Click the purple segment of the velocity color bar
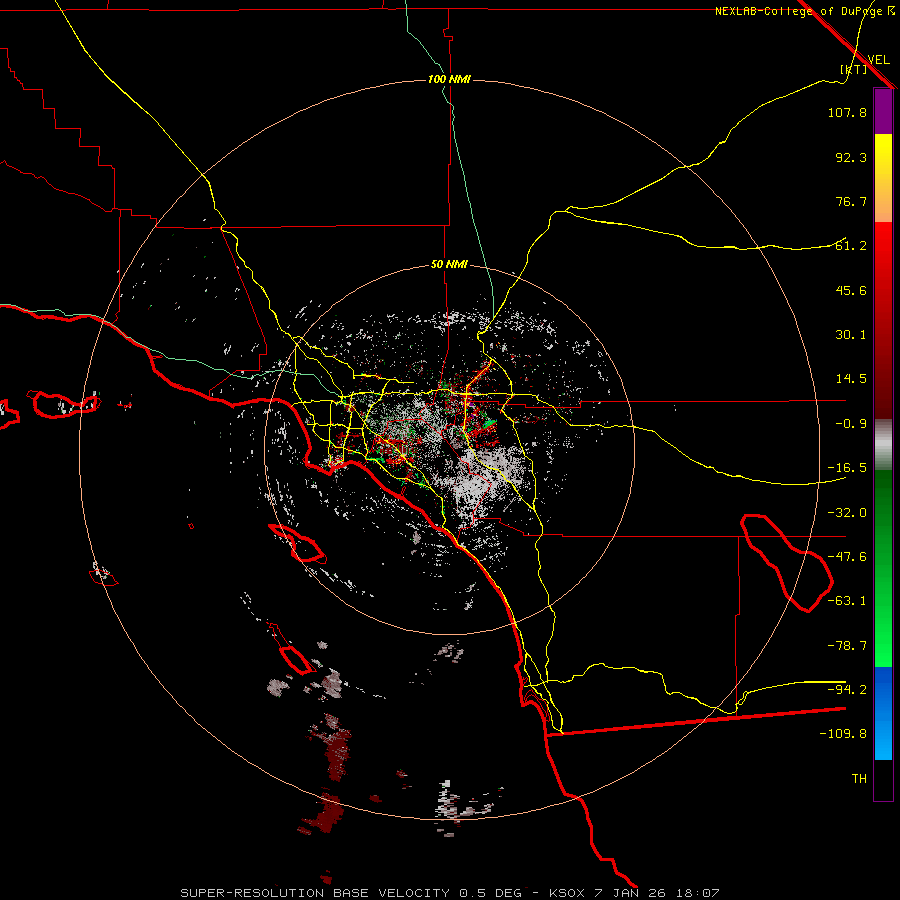The width and height of the screenshot is (900, 900). pyautogui.click(x=883, y=112)
